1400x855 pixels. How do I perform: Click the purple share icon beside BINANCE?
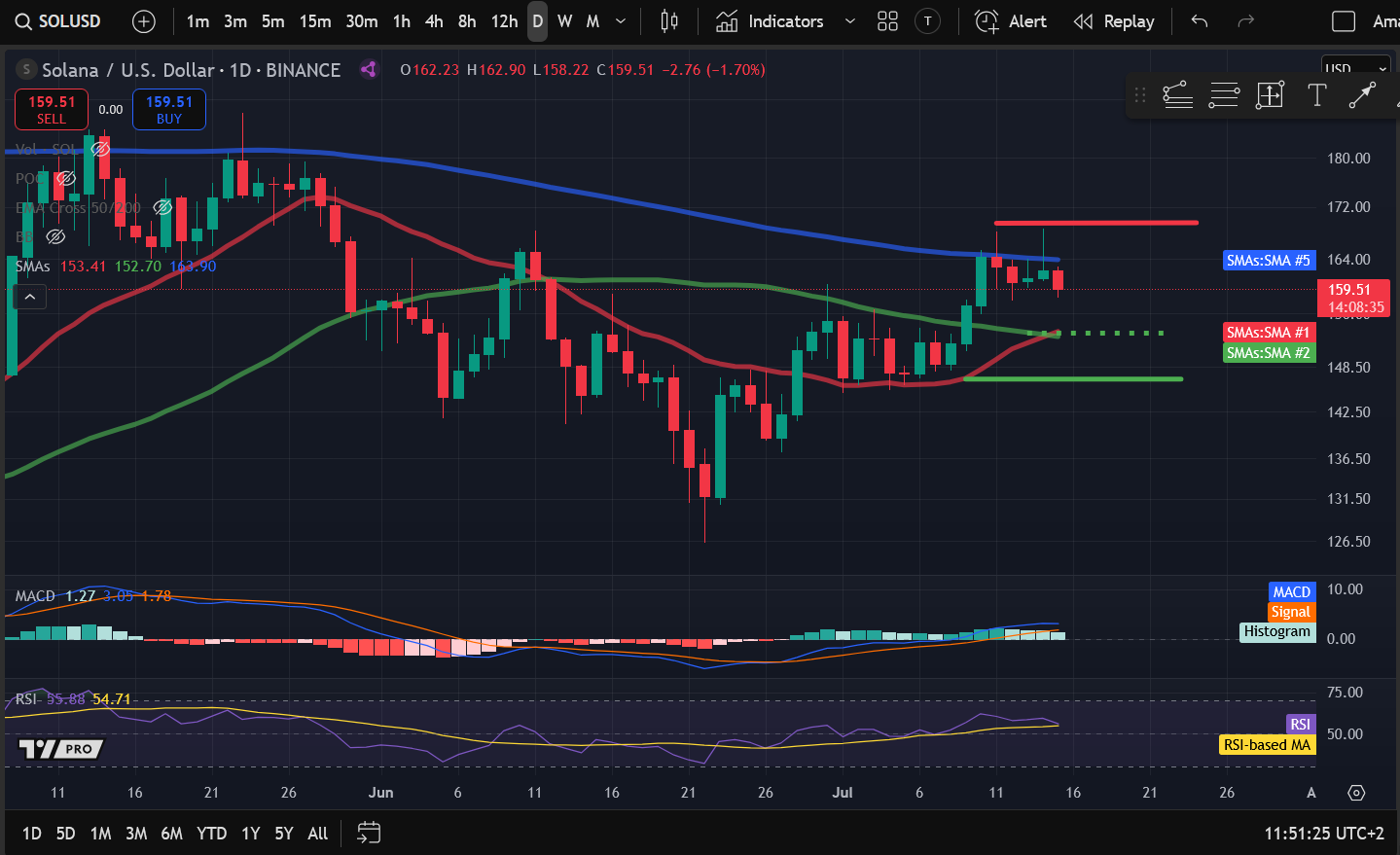click(x=368, y=69)
